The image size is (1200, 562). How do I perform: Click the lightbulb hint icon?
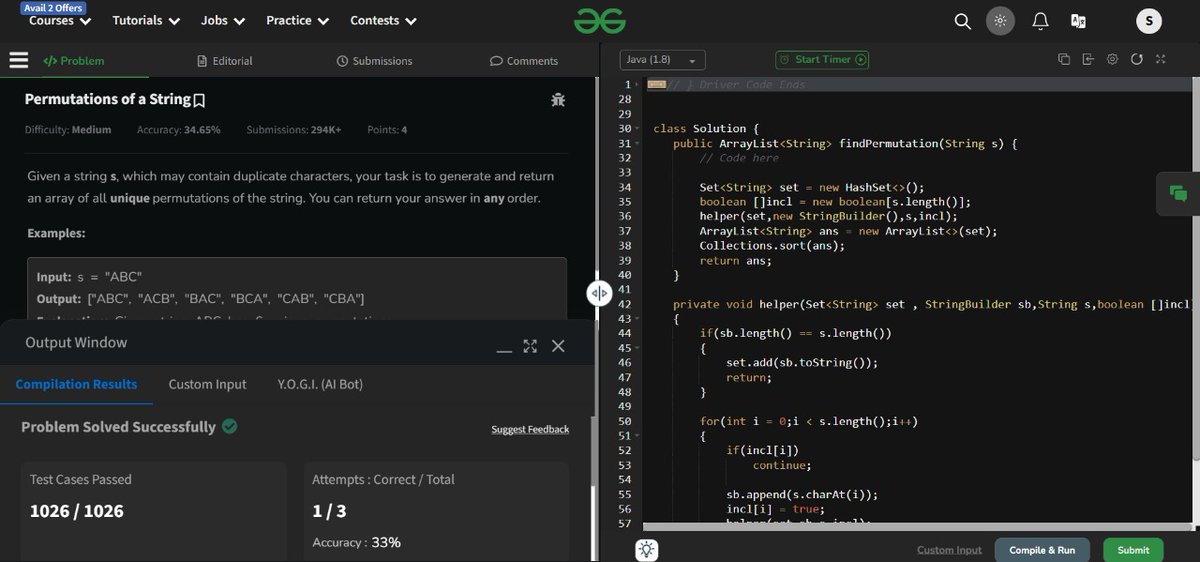[646, 549]
